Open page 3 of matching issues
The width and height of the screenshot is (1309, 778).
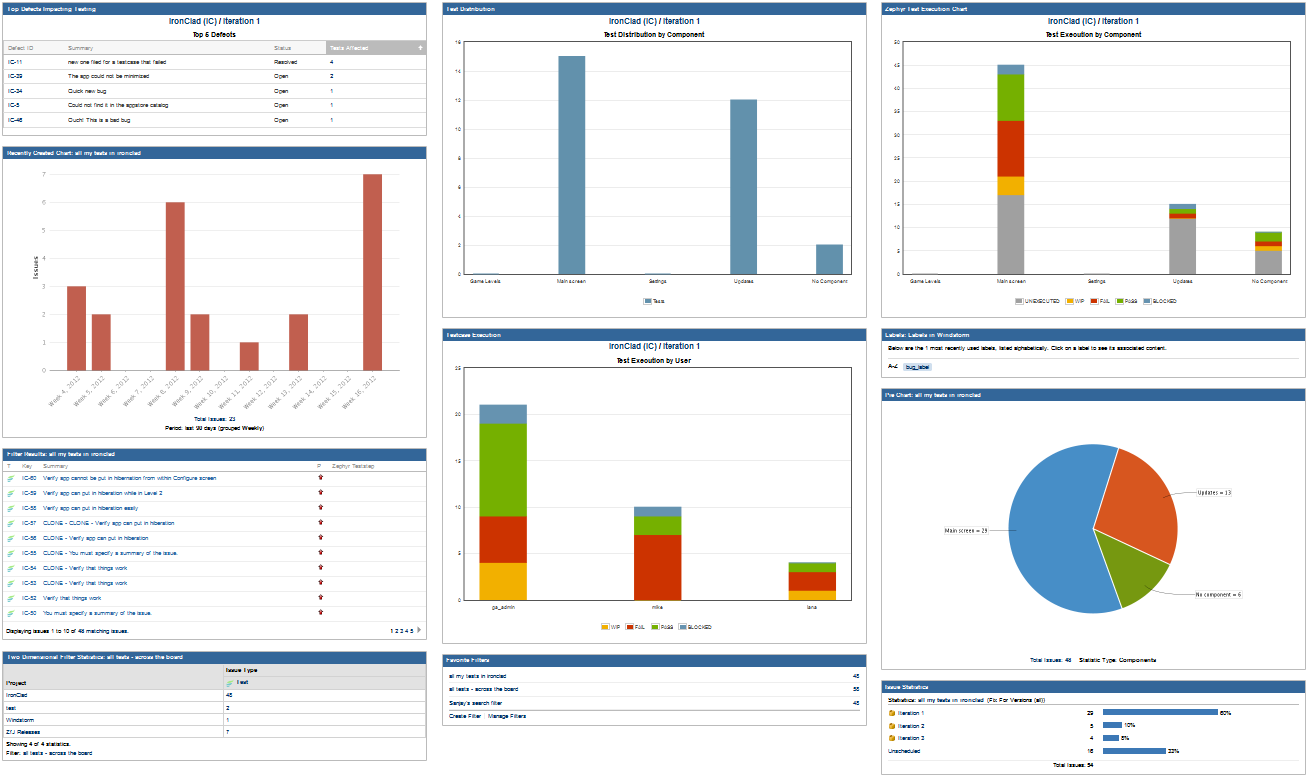[x=400, y=630]
